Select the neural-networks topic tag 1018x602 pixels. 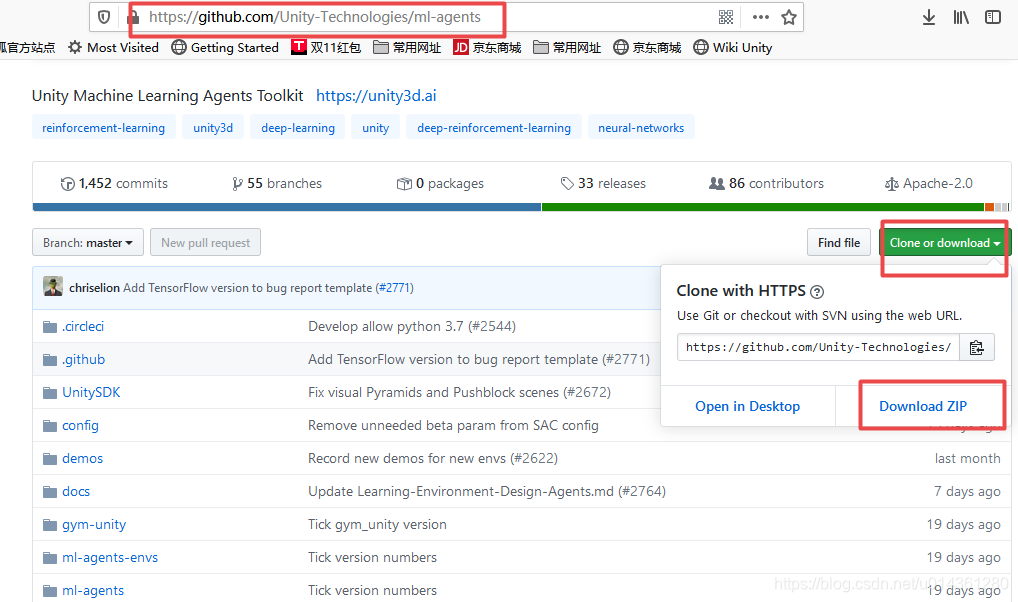(641, 128)
